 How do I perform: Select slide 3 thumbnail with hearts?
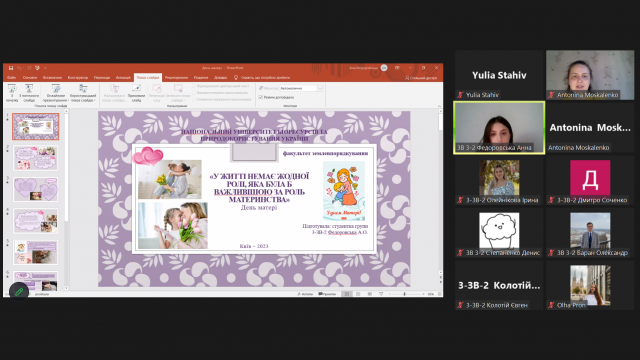(x=36, y=189)
